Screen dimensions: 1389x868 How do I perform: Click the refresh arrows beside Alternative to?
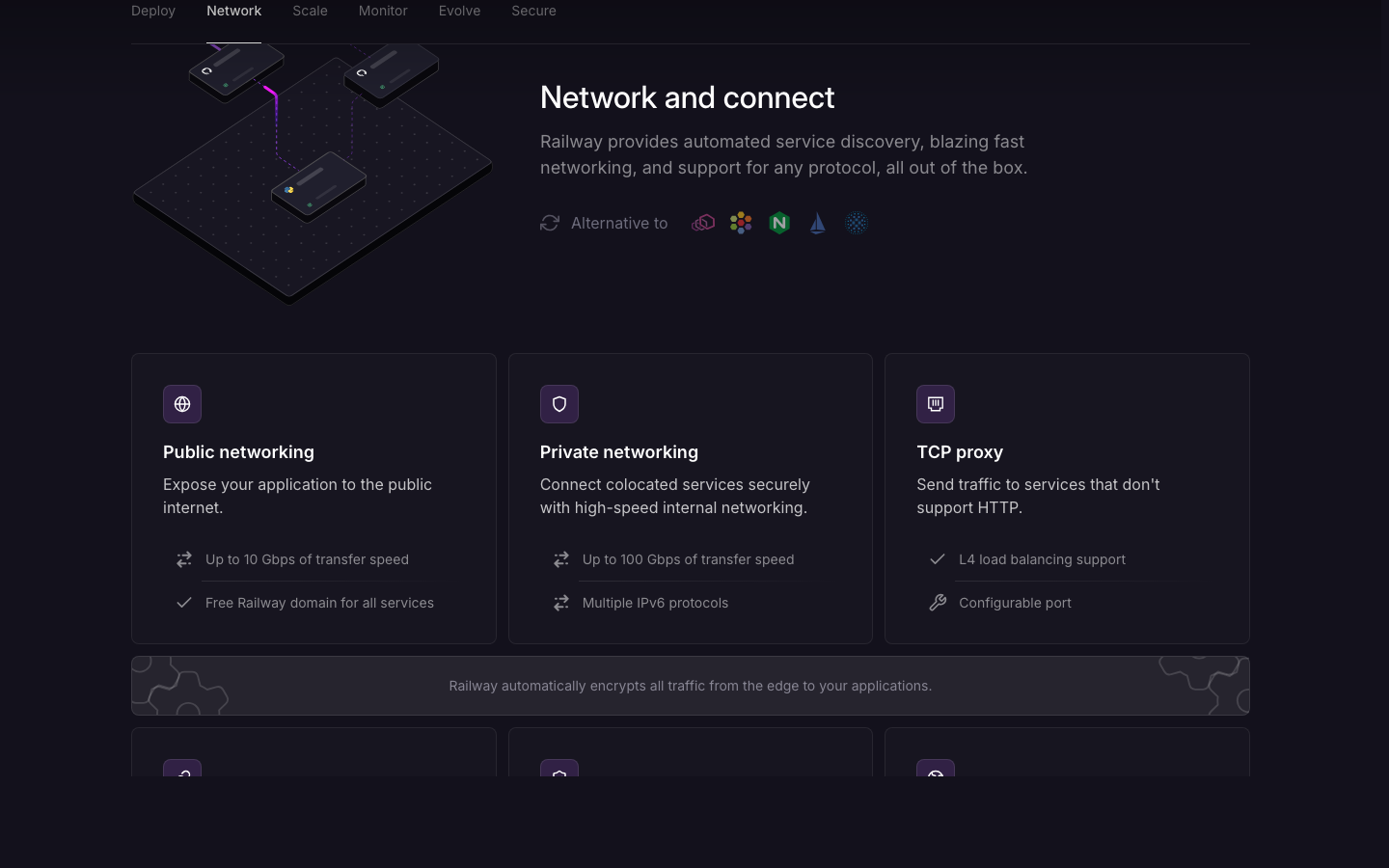tap(550, 223)
